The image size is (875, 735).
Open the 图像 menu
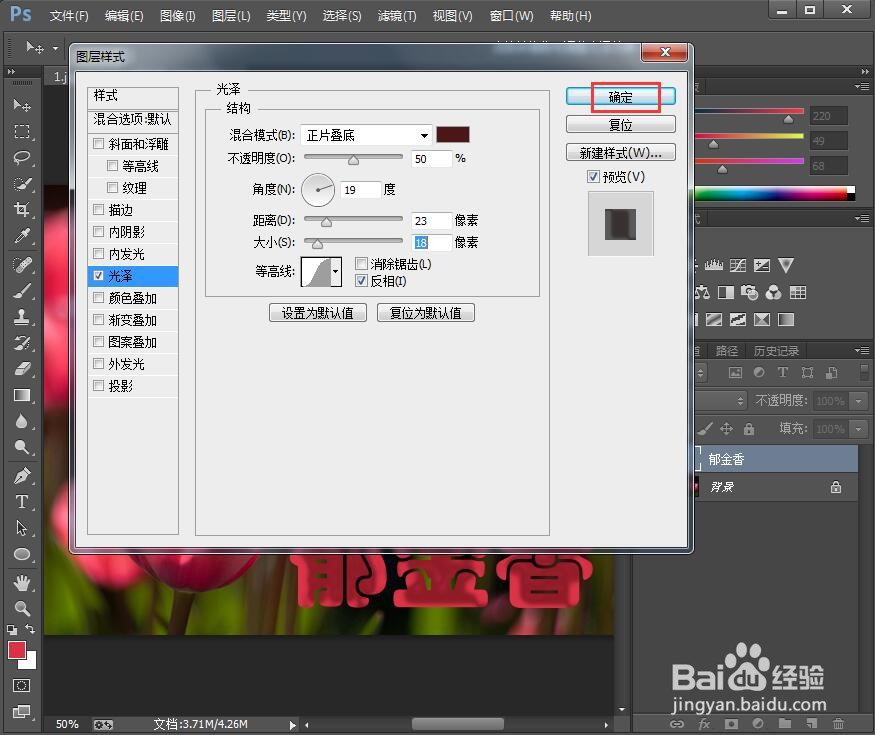[177, 16]
